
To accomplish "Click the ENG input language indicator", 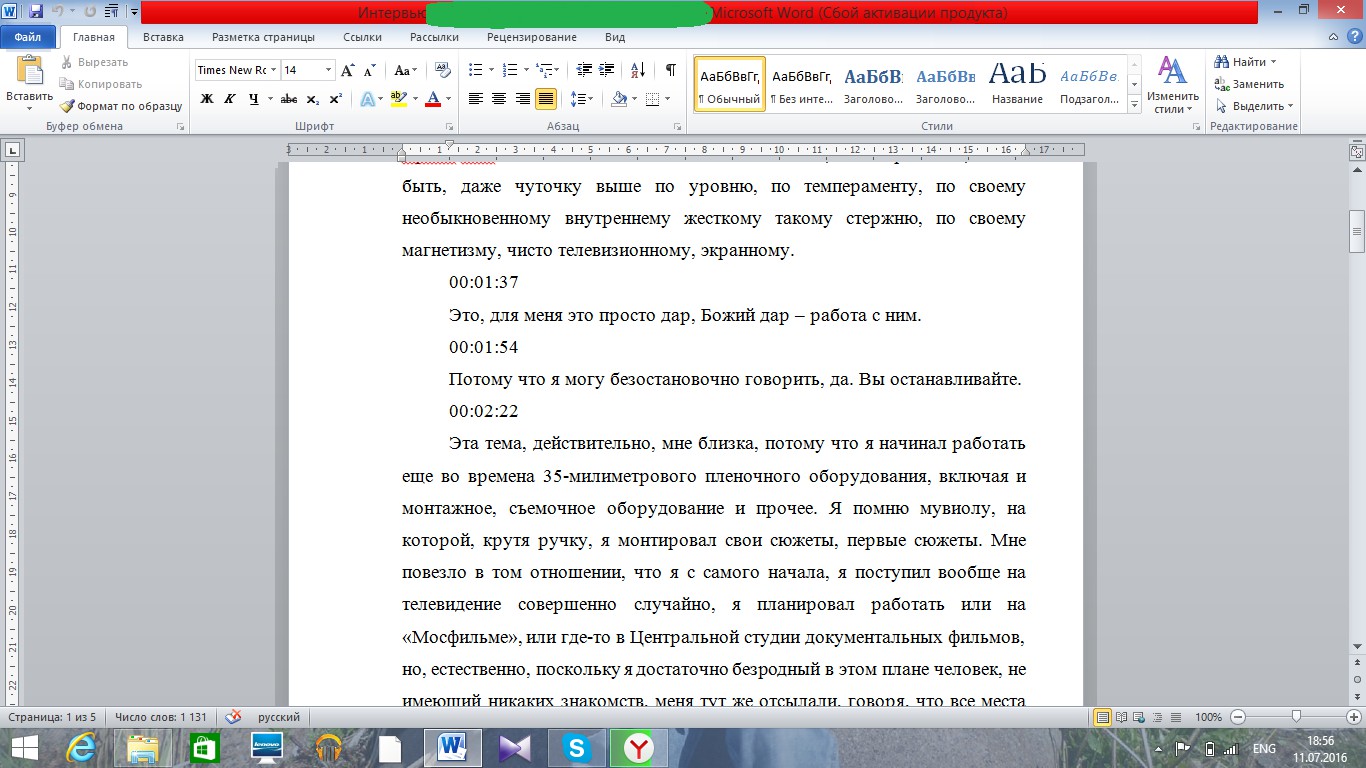I will [1264, 748].
